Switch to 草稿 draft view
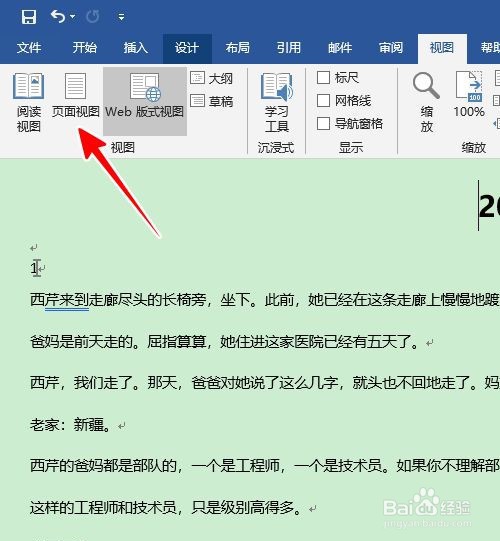500x541 pixels. [x=212, y=101]
